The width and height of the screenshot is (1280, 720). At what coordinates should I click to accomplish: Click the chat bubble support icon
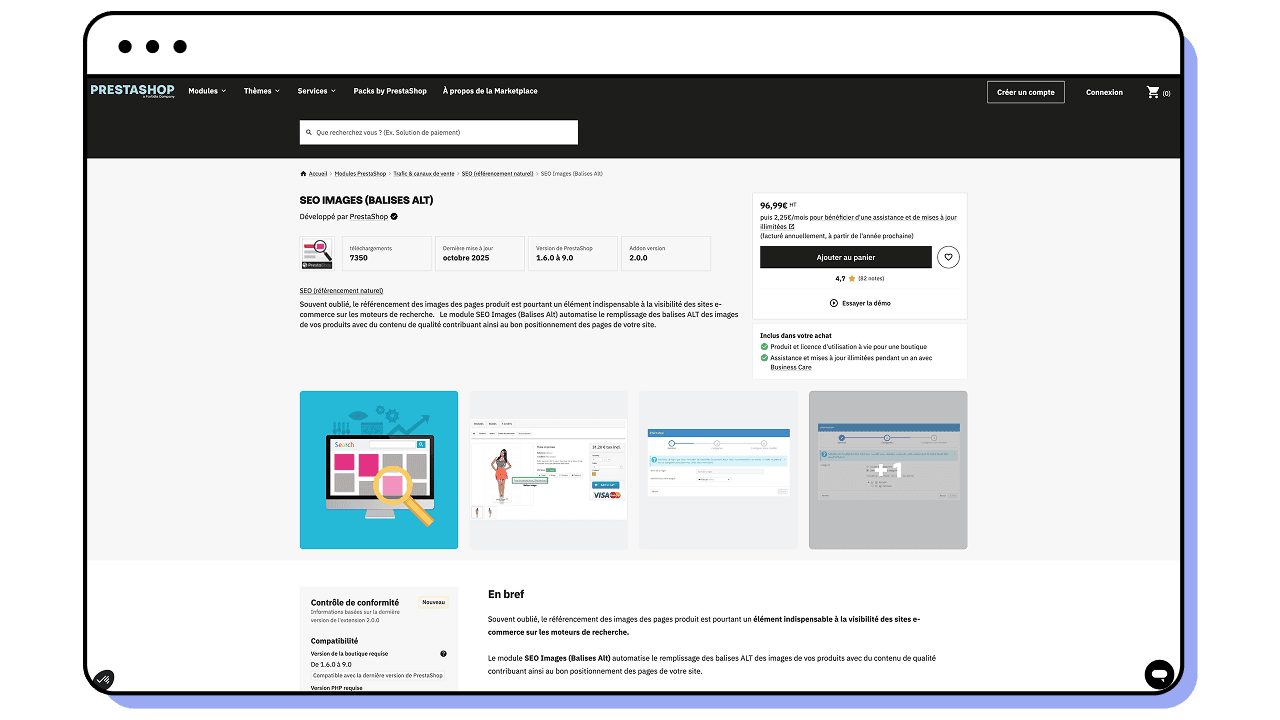(x=1159, y=673)
